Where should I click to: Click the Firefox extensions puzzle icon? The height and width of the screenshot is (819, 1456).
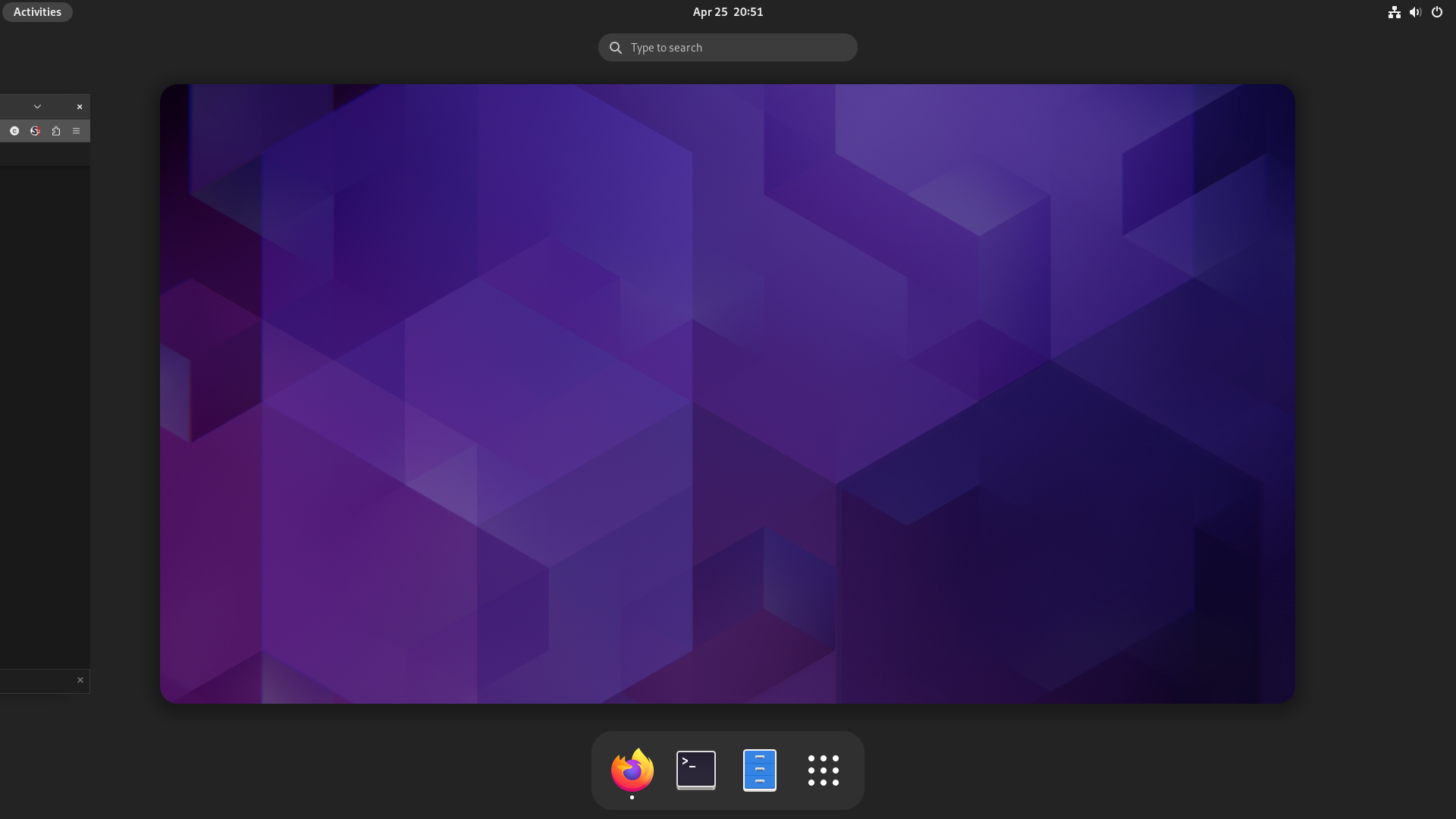[x=56, y=131]
